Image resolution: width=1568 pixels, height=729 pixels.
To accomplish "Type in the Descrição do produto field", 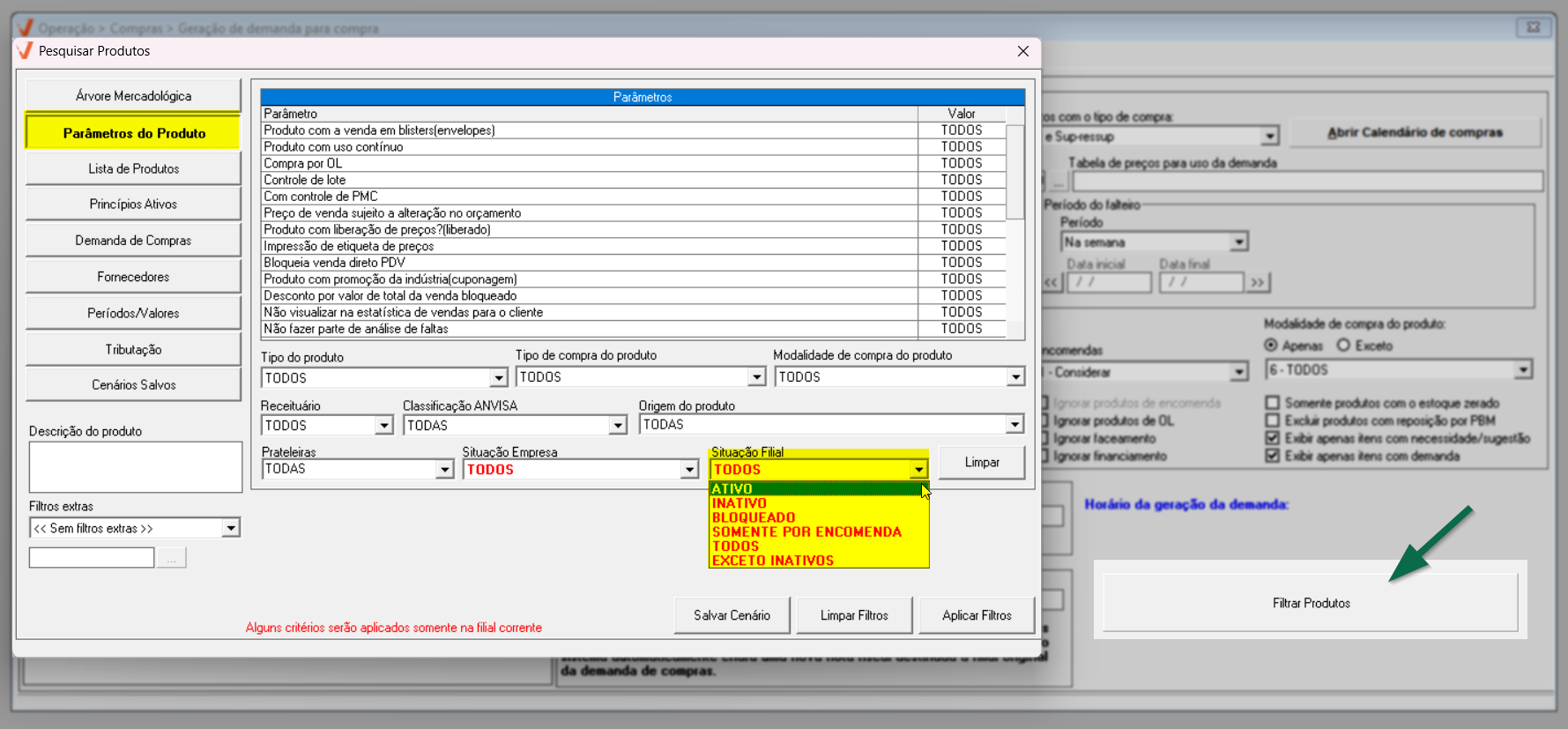I will [135, 467].
